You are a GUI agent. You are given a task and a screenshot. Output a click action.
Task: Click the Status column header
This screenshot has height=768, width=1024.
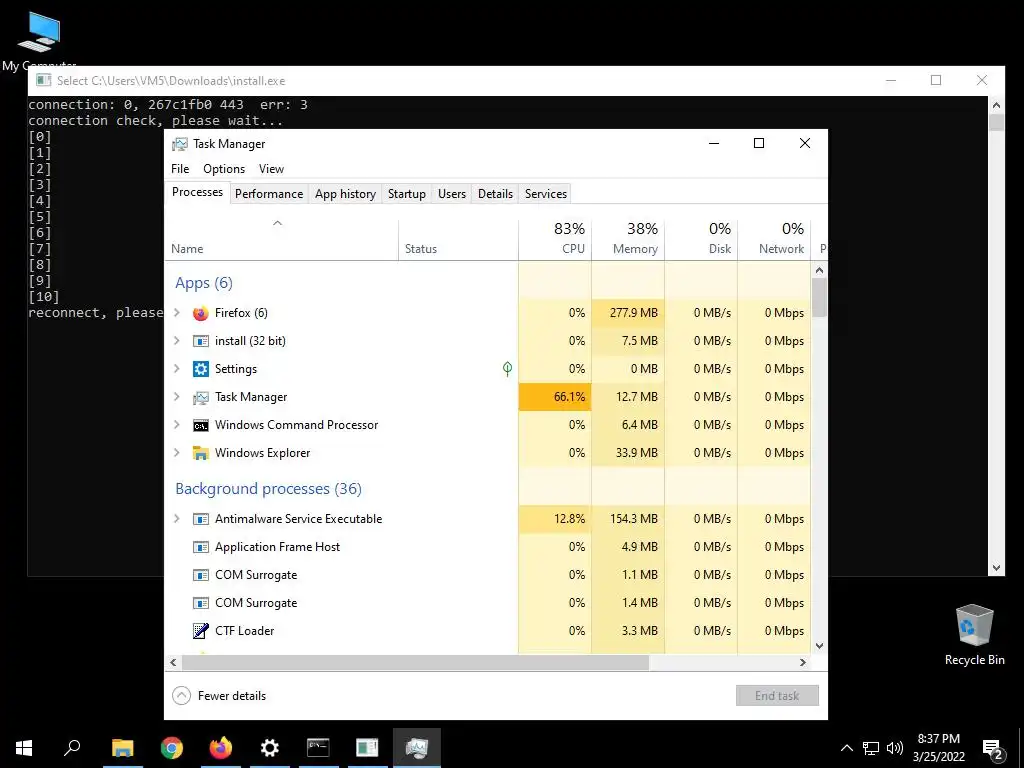pyautogui.click(x=458, y=238)
